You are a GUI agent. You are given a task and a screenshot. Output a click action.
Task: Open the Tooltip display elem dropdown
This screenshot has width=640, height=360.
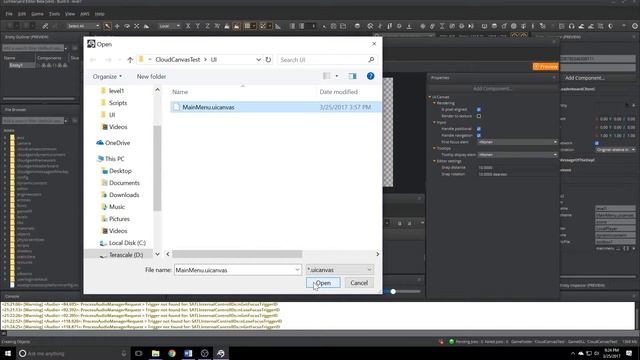517,155
